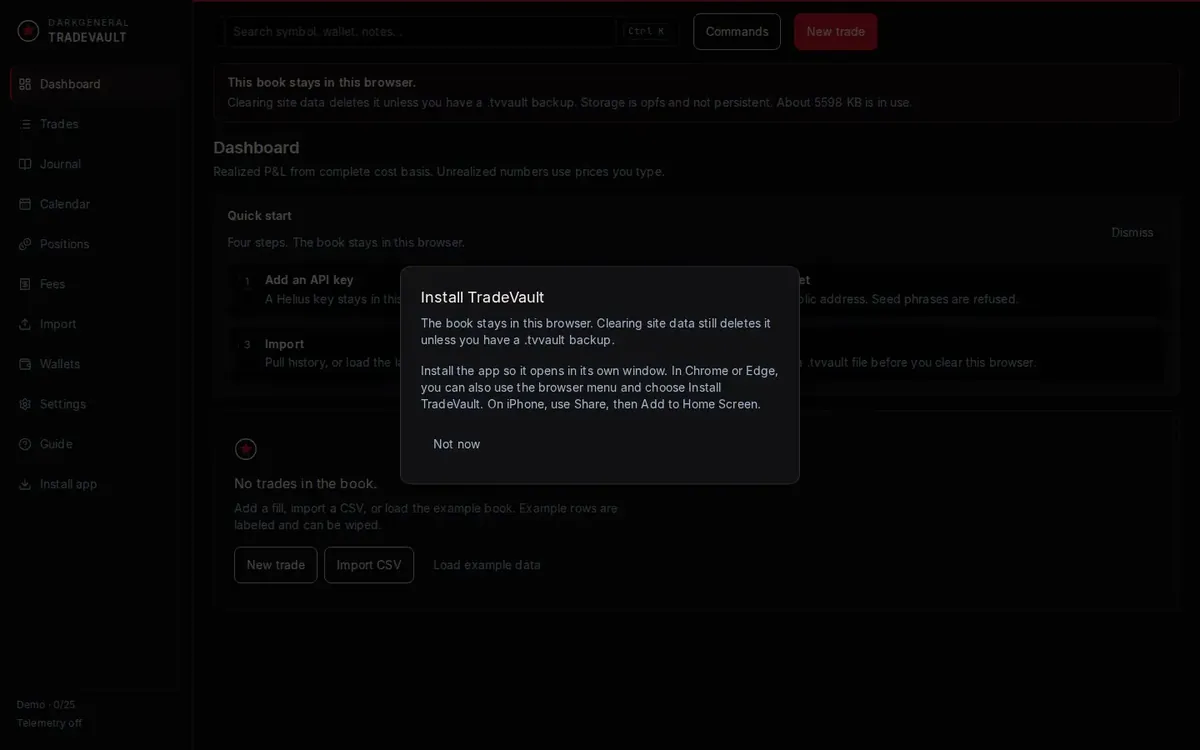Click the Fees receipt icon in sidebar

coord(25,284)
